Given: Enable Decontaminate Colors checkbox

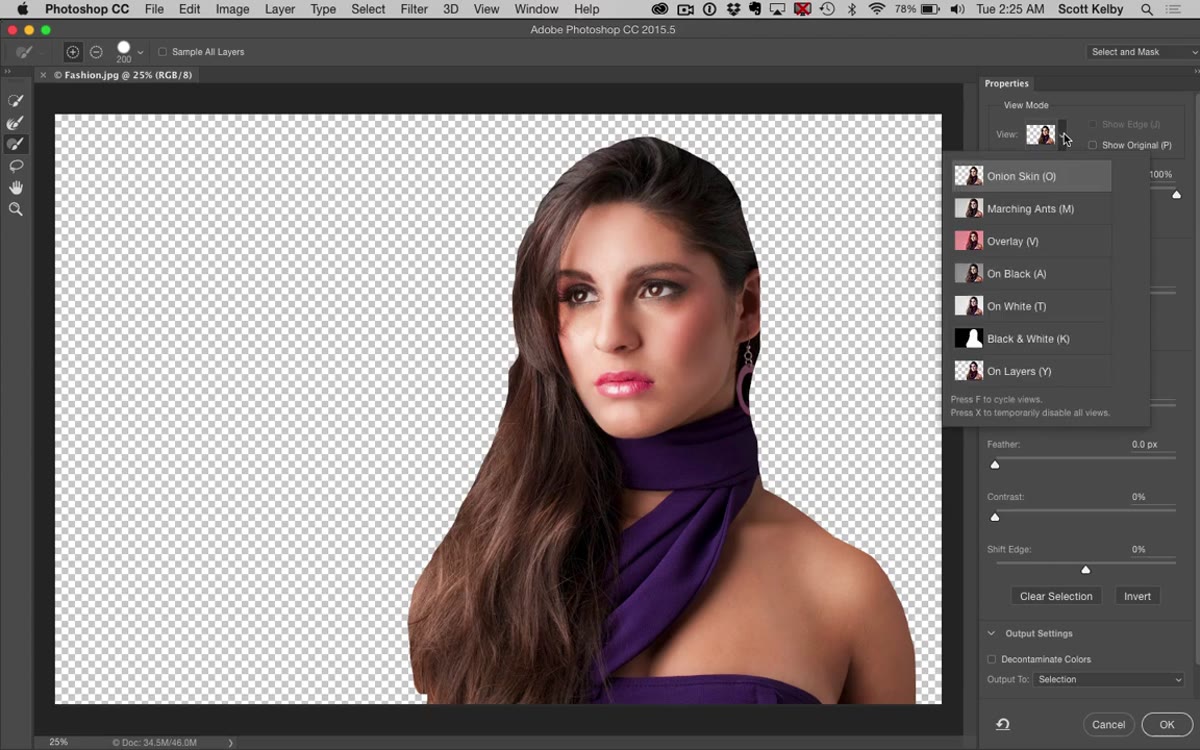Looking at the screenshot, I should [992, 659].
